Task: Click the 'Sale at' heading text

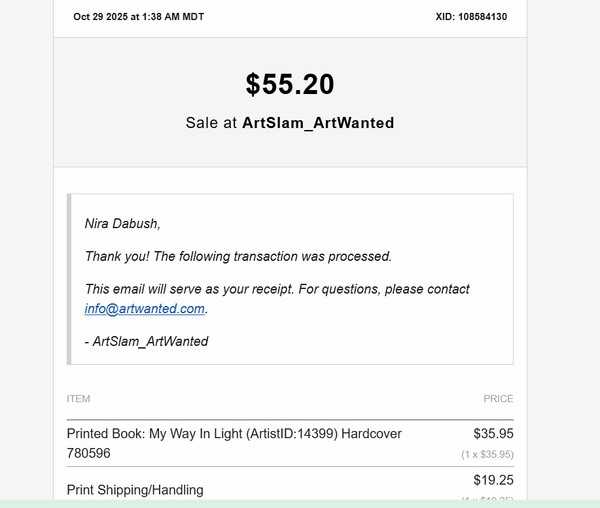Action: pos(211,123)
